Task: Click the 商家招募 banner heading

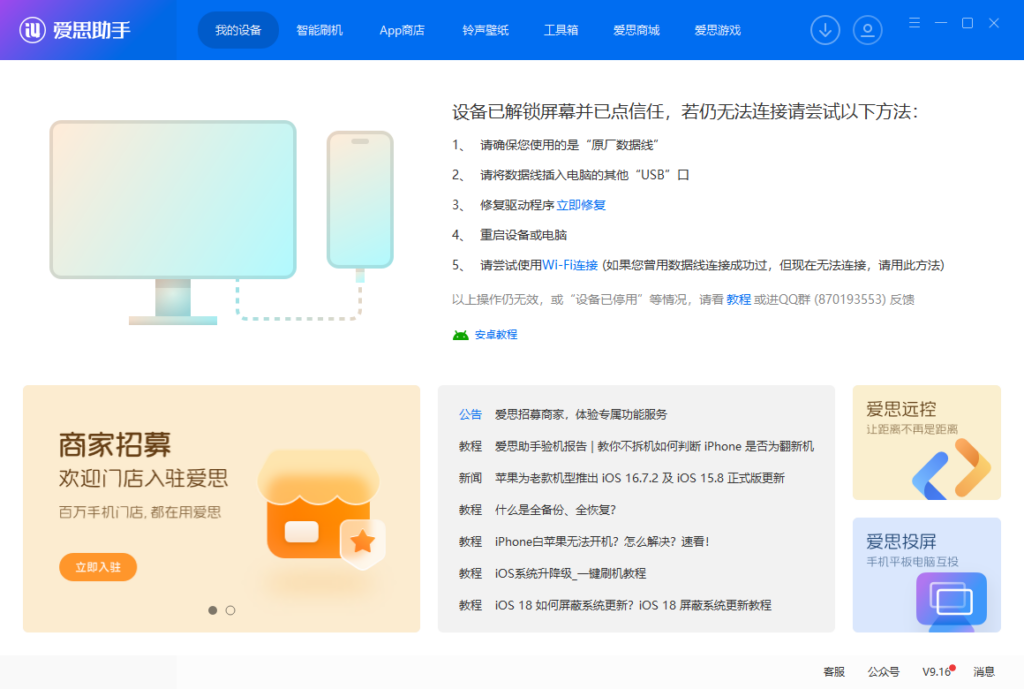Action: pos(115,445)
